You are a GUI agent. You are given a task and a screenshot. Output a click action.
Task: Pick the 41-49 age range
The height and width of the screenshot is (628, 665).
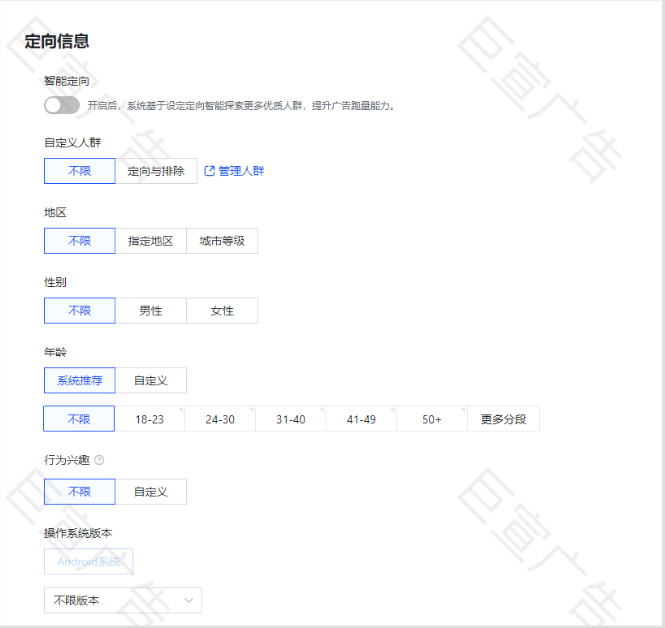pyautogui.click(x=361, y=419)
